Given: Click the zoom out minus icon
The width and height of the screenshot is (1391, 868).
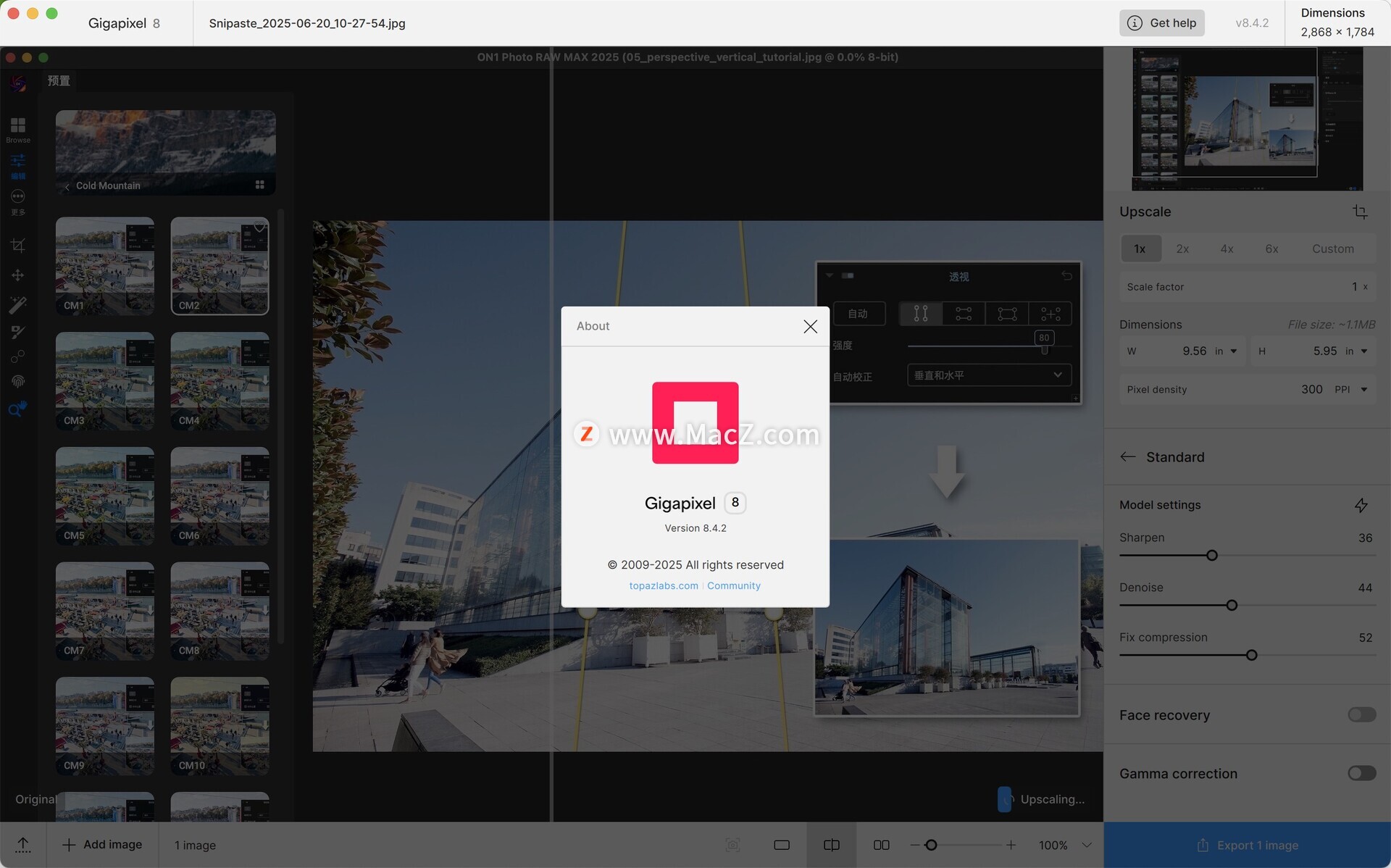Looking at the screenshot, I should pos(914,846).
